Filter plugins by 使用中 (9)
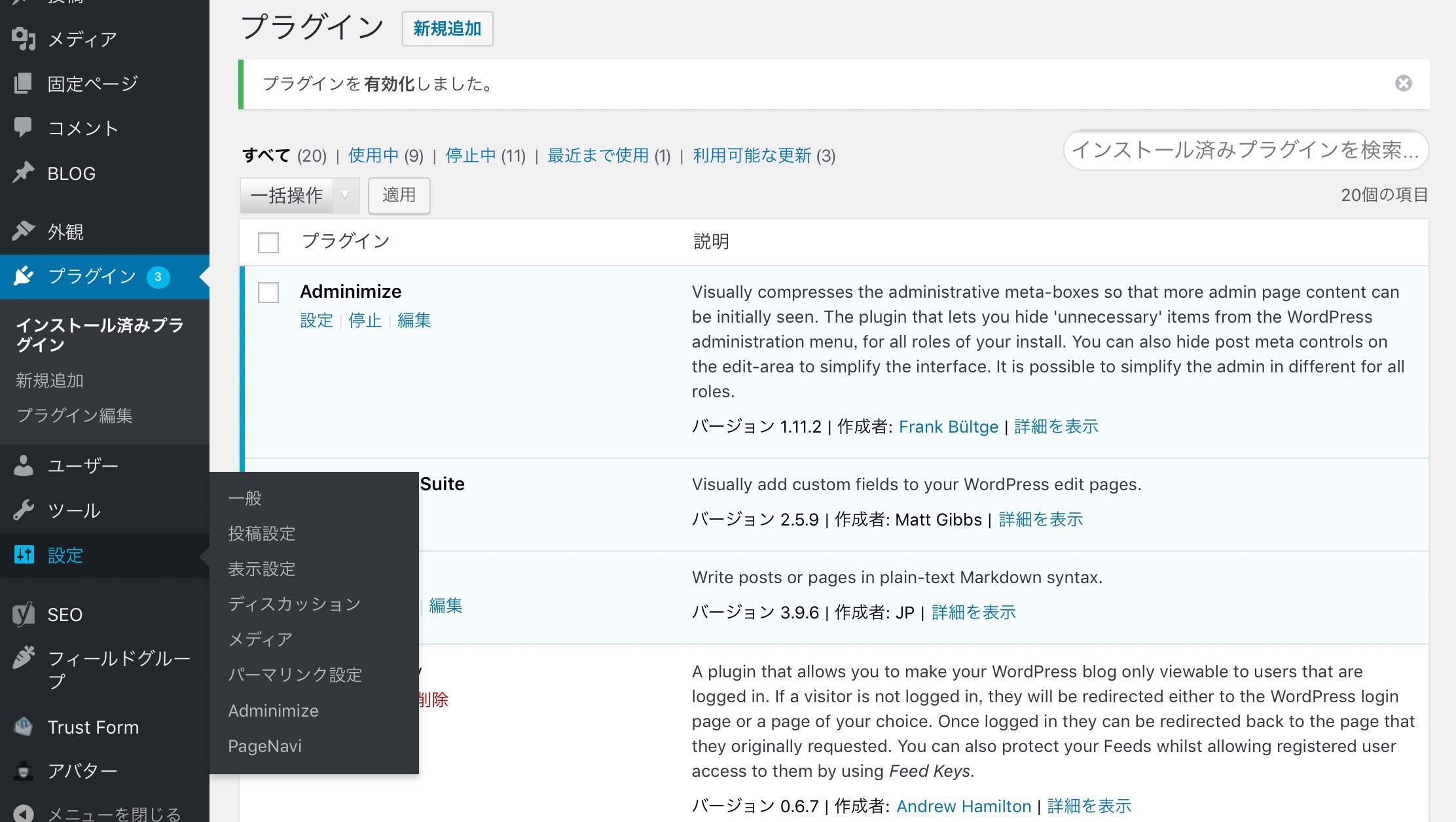 [x=386, y=156]
